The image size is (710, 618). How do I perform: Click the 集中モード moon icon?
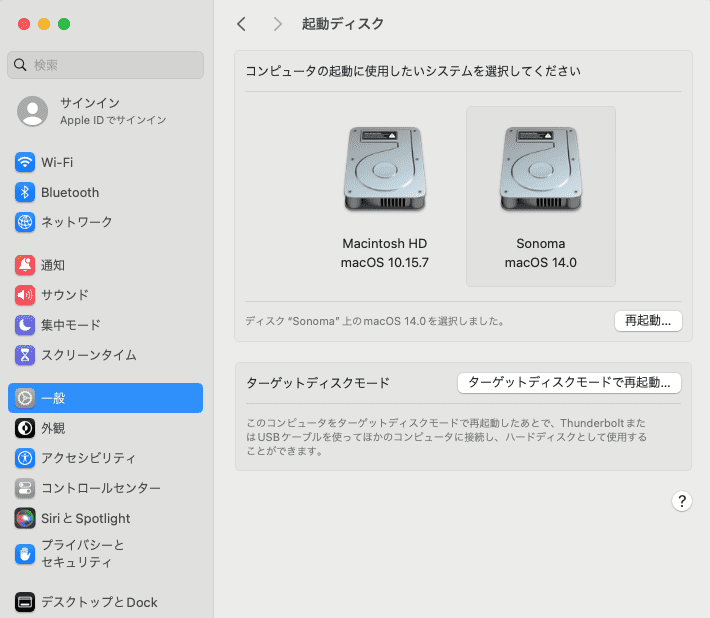pyautogui.click(x=25, y=325)
